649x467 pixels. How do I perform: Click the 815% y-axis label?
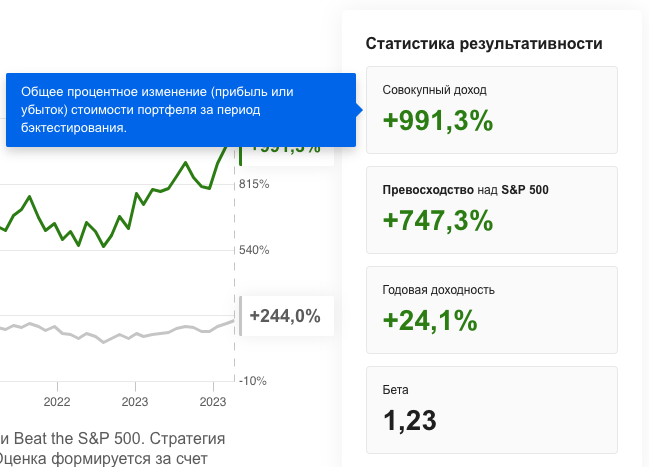coord(254,184)
